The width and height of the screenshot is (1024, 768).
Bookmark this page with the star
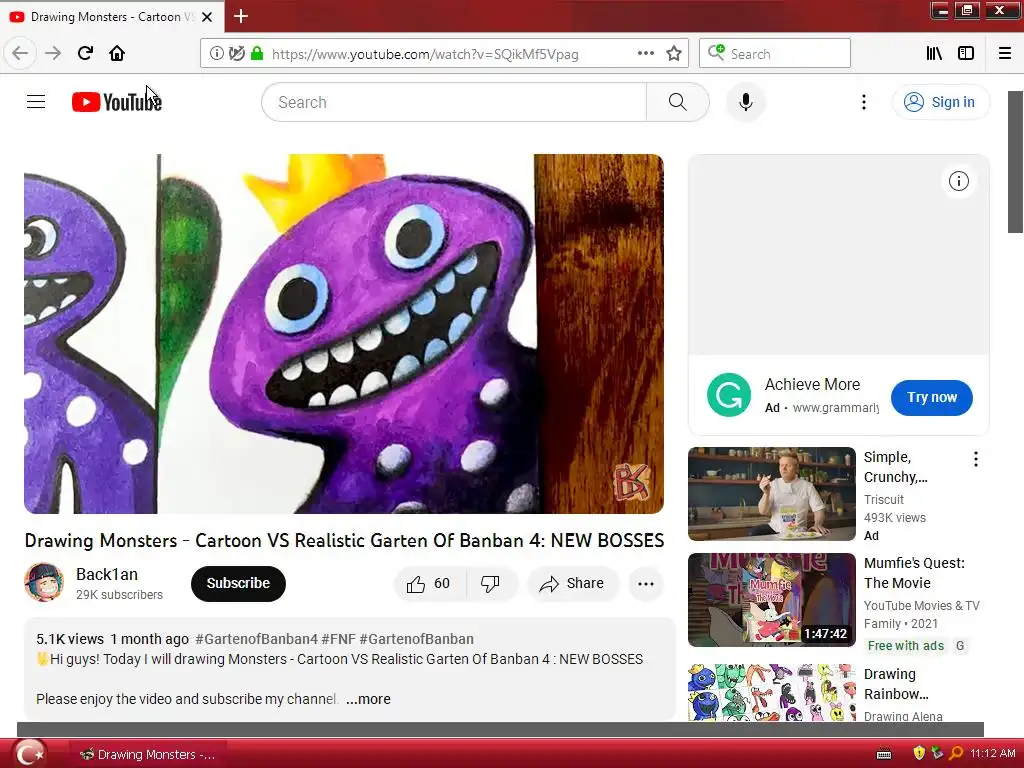pyautogui.click(x=674, y=54)
